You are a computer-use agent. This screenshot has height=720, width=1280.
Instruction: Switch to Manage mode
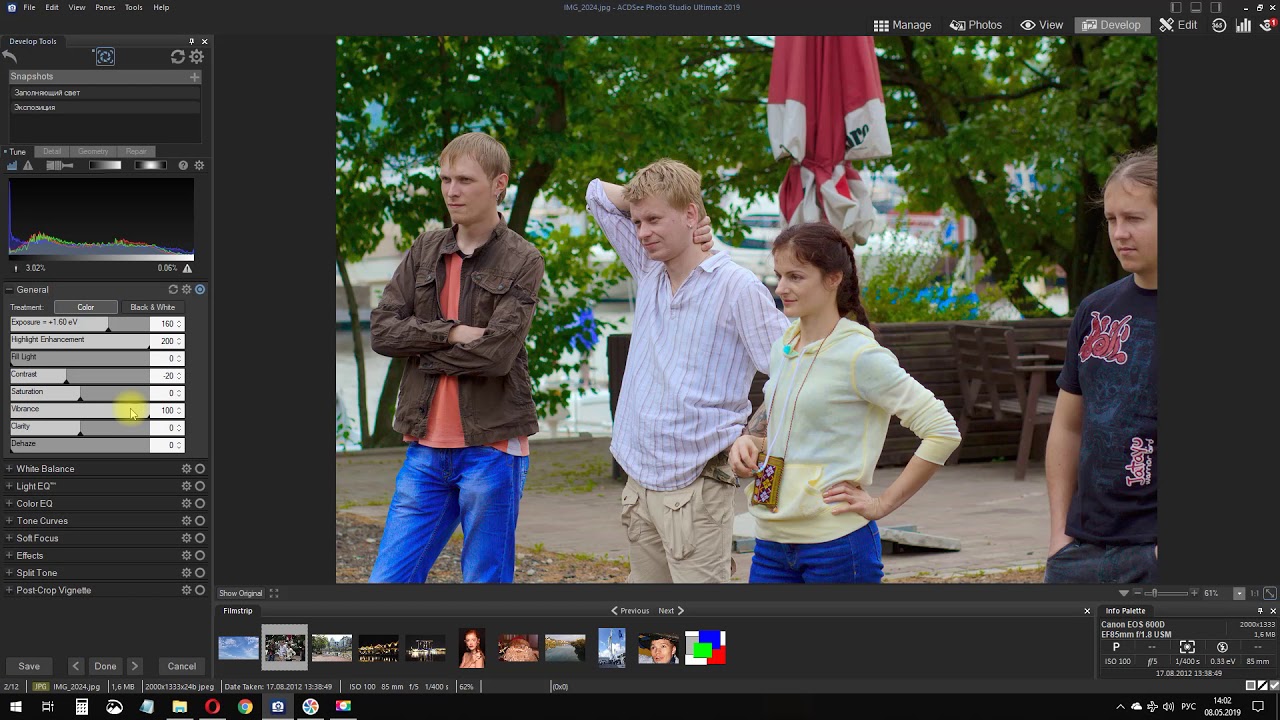coord(902,25)
